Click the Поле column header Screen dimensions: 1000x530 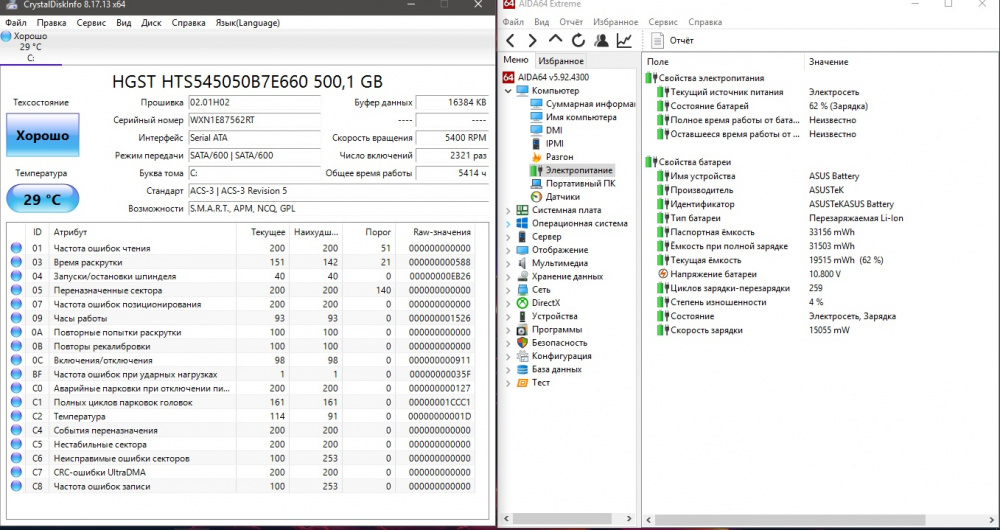pyautogui.click(x=658, y=62)
